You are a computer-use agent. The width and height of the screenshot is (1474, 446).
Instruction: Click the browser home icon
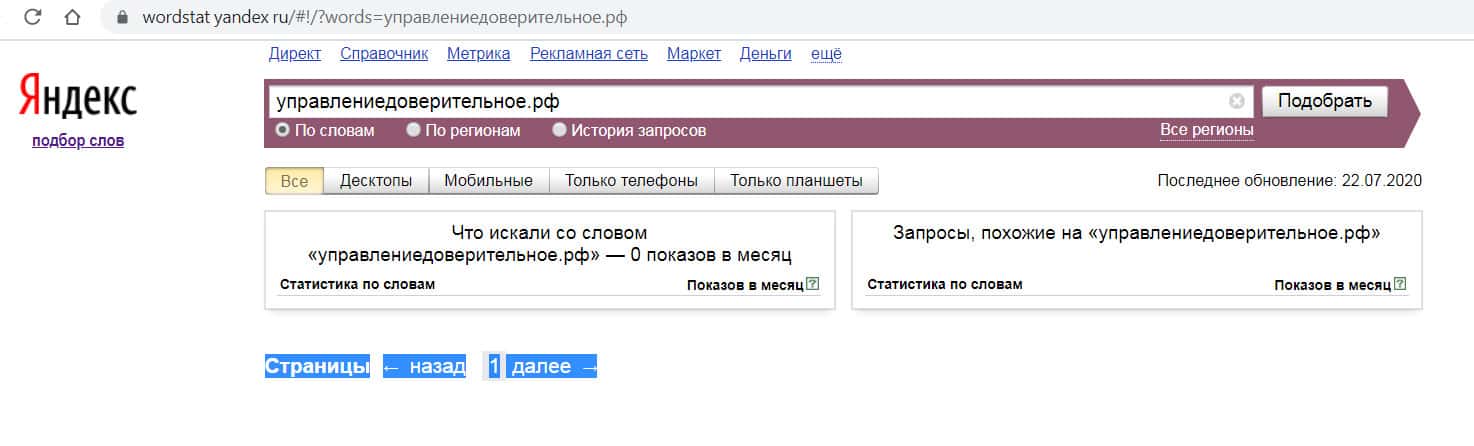pos(71,18)
